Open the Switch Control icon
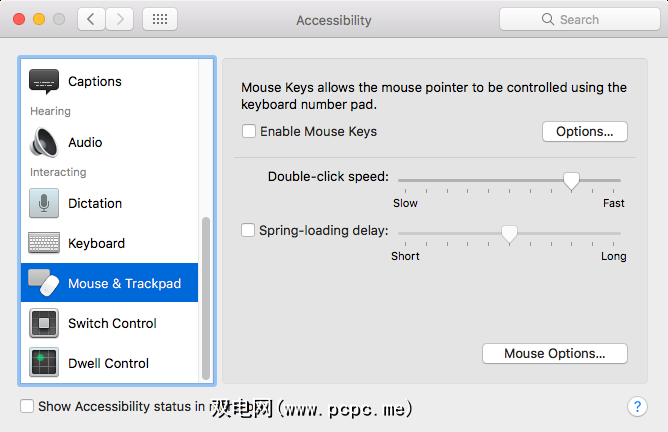The height and width of the screenshot is (432, 668). coord(44,323)
